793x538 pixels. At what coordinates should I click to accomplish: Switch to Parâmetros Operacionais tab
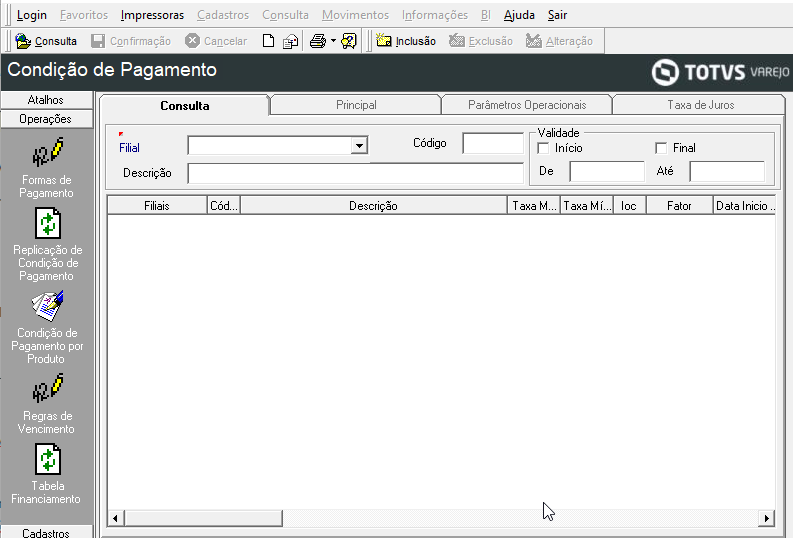coord(527,105)
